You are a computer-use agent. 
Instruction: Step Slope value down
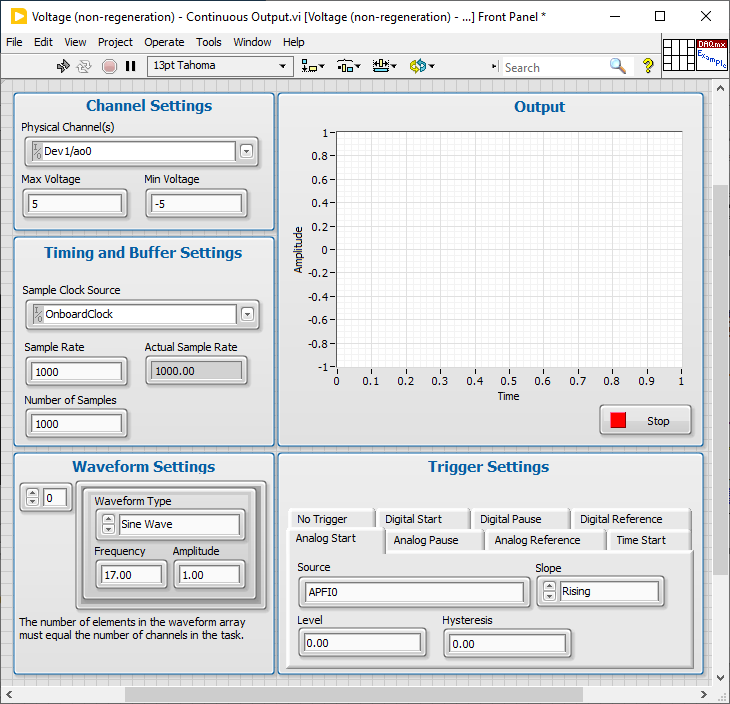coord(550,596)
